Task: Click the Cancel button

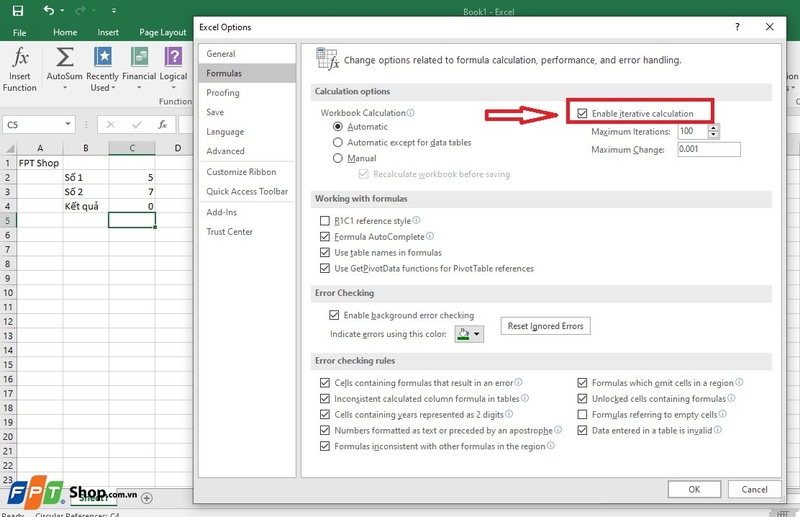Action: point(754,489)
